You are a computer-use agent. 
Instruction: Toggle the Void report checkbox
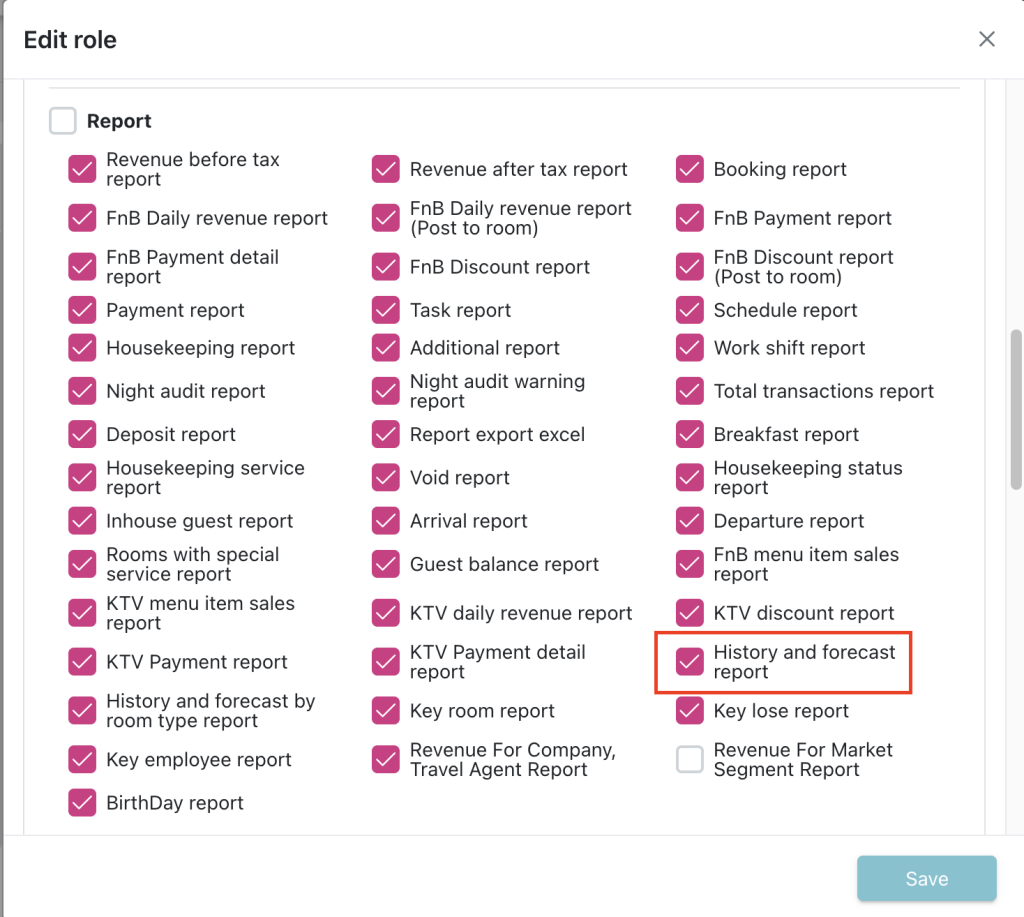(386, 478)
